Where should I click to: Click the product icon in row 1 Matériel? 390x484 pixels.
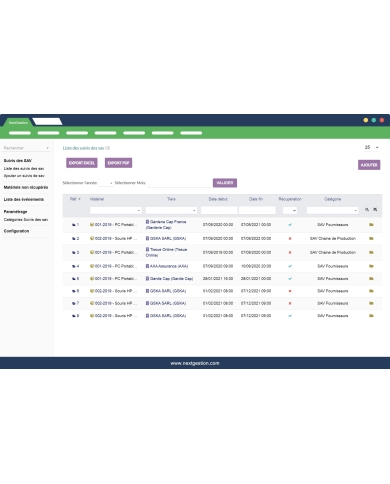pos(92,225)
